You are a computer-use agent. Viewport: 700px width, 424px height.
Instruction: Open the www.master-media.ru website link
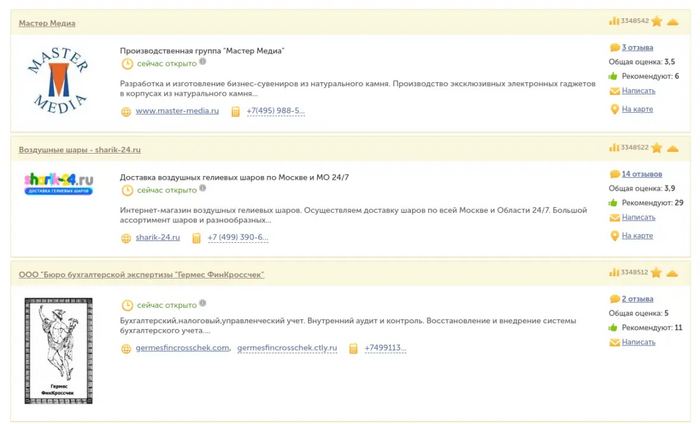[x=177, y=111]
